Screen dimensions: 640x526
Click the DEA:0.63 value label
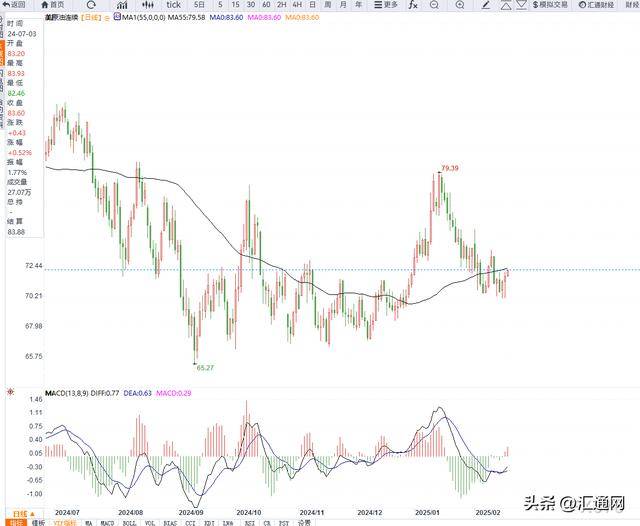tap(138, 393)
